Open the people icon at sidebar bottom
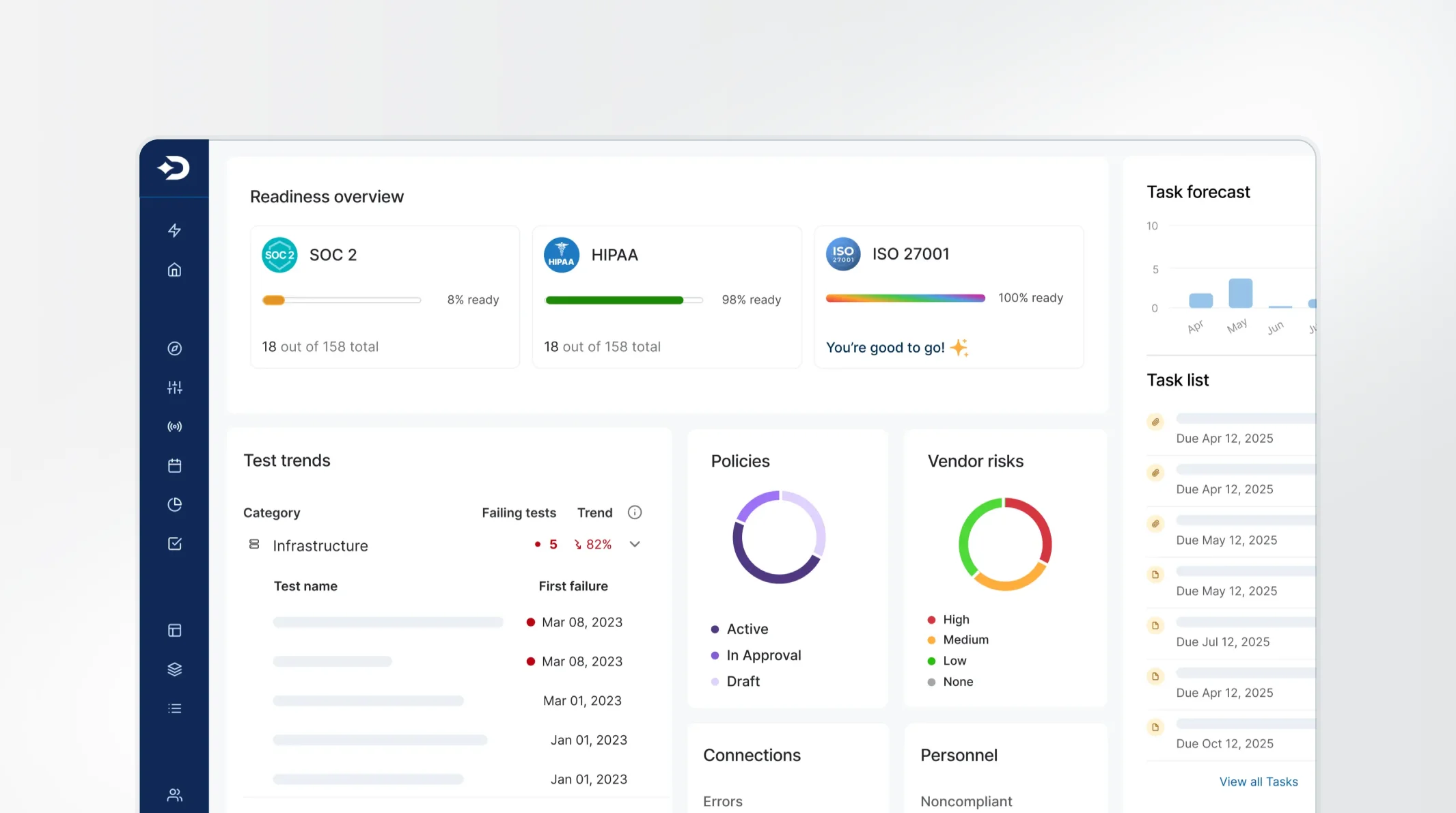 (174, 795)
